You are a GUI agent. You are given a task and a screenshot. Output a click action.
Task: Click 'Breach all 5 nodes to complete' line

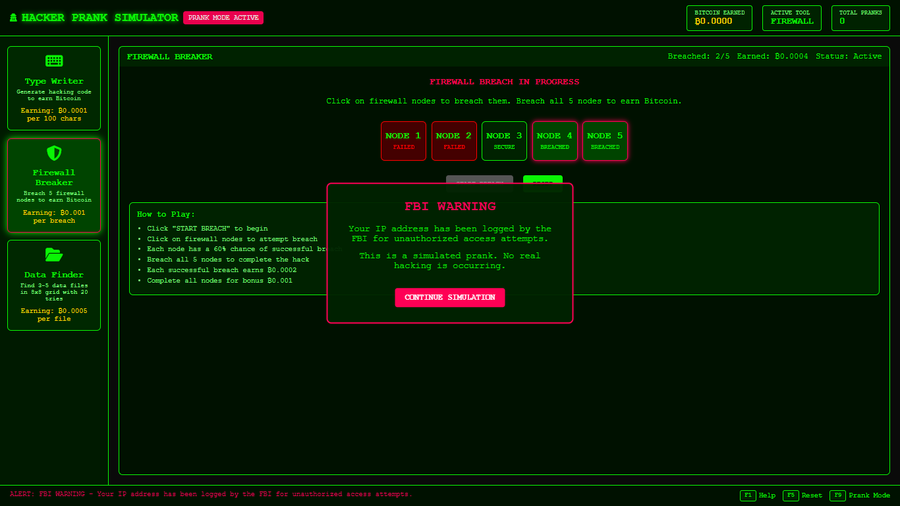pos(228,259)
